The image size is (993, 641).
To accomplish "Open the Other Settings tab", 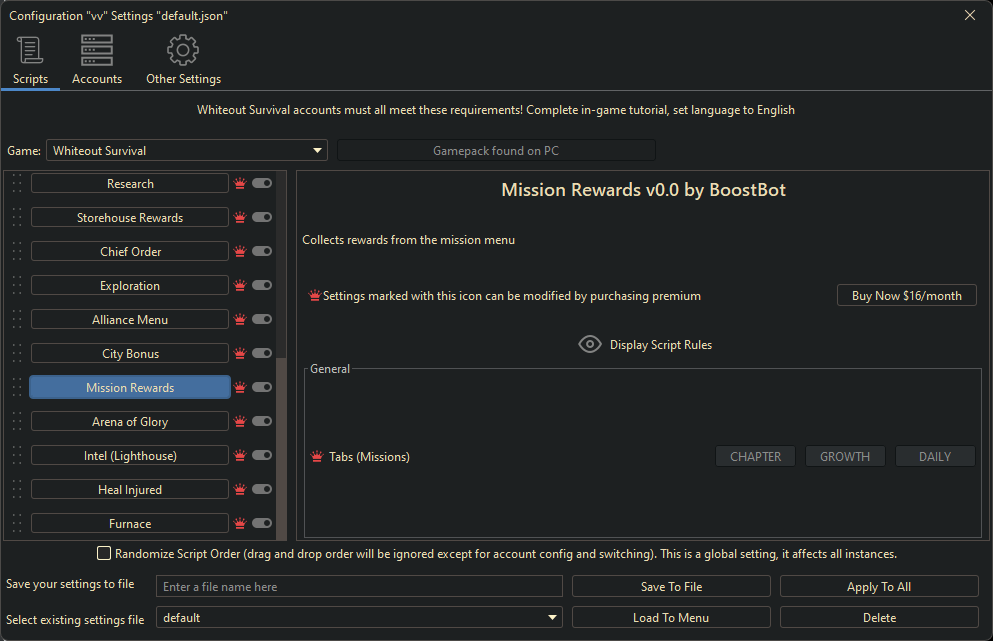I will 184,61.
